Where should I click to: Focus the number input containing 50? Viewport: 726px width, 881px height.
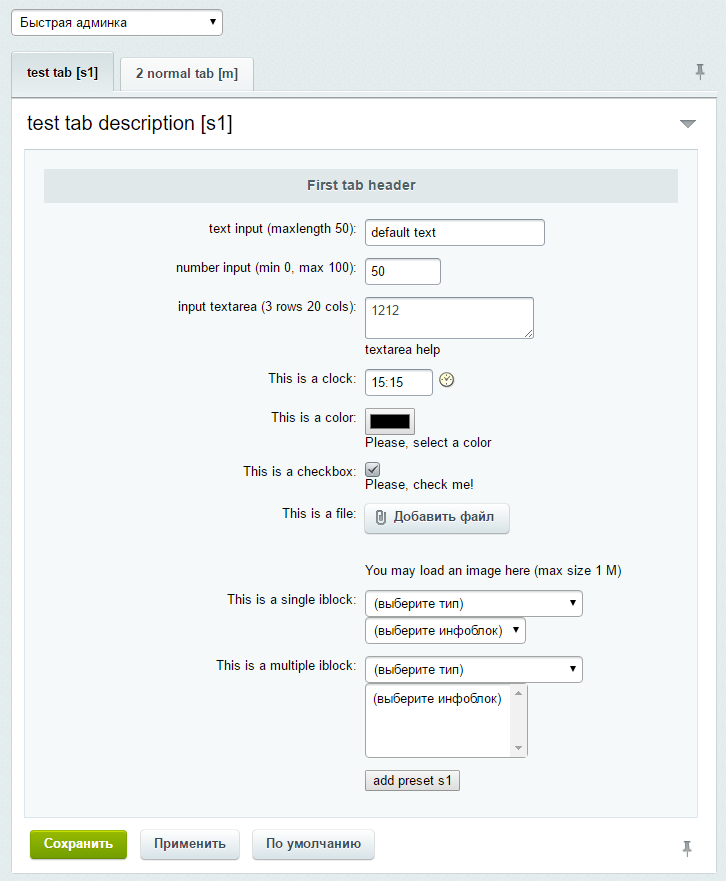click(x=403, y=271)
